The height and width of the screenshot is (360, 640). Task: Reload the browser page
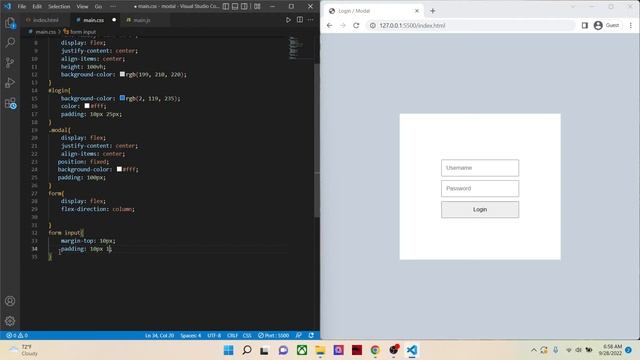[356, 25]
